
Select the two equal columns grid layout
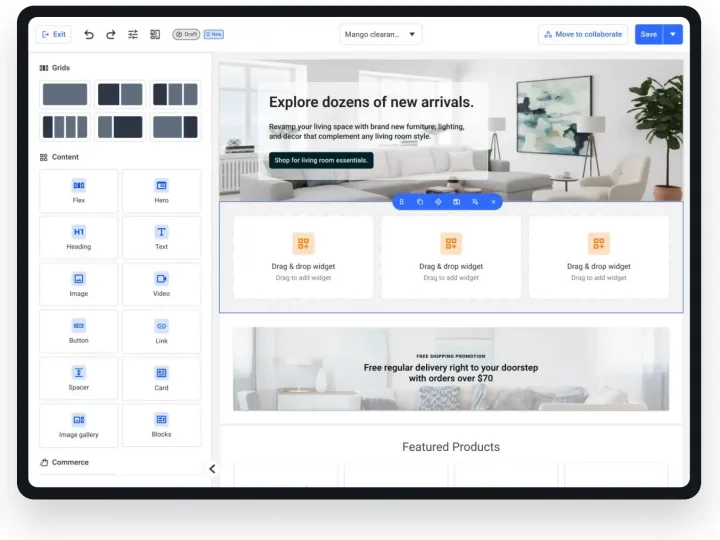click(x=120, y=94)
